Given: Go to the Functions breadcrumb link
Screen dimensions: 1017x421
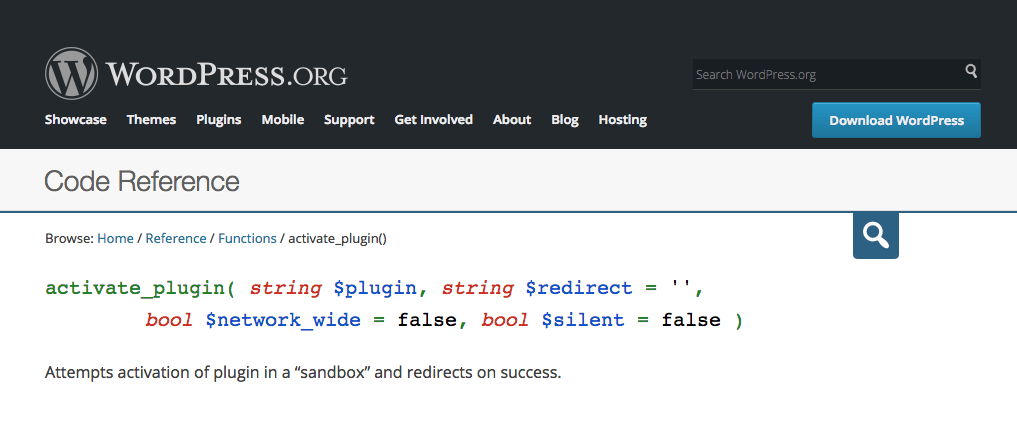Looking at the screenshot, I should pos(247,239).
